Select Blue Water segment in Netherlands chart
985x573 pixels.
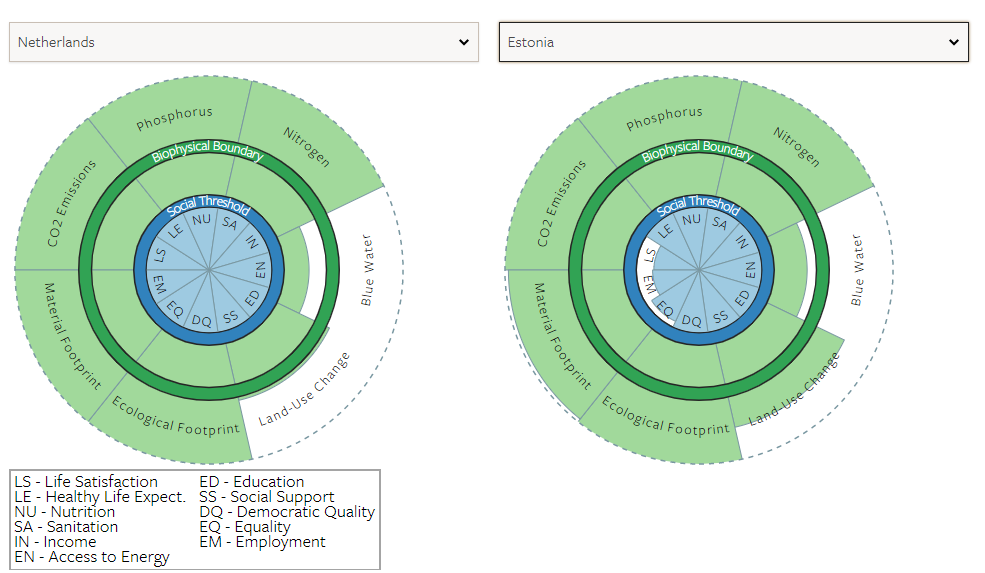[x=367, y=270]
